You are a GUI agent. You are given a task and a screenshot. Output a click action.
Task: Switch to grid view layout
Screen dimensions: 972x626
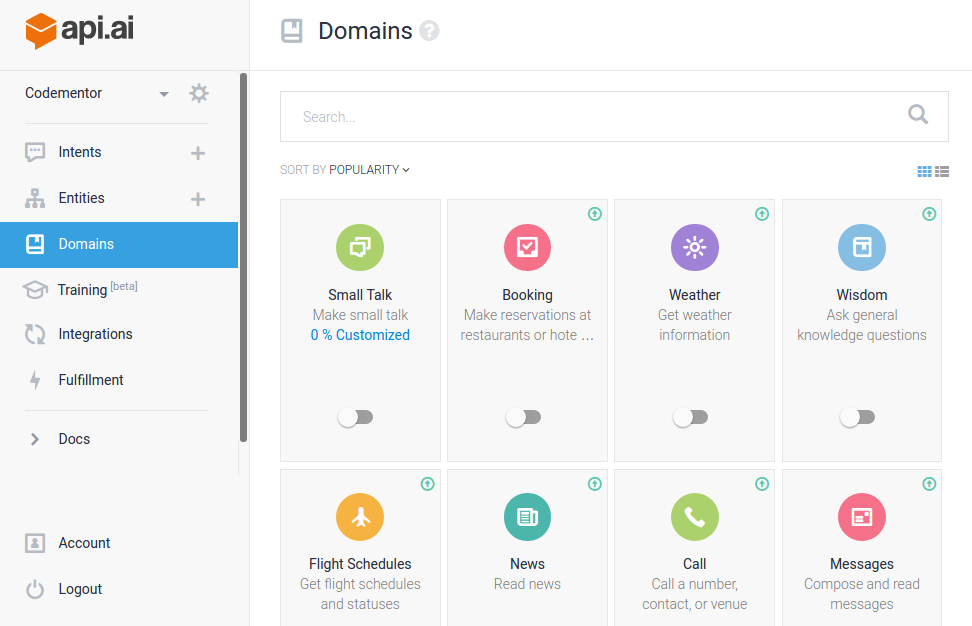click(x=924, y=172)
